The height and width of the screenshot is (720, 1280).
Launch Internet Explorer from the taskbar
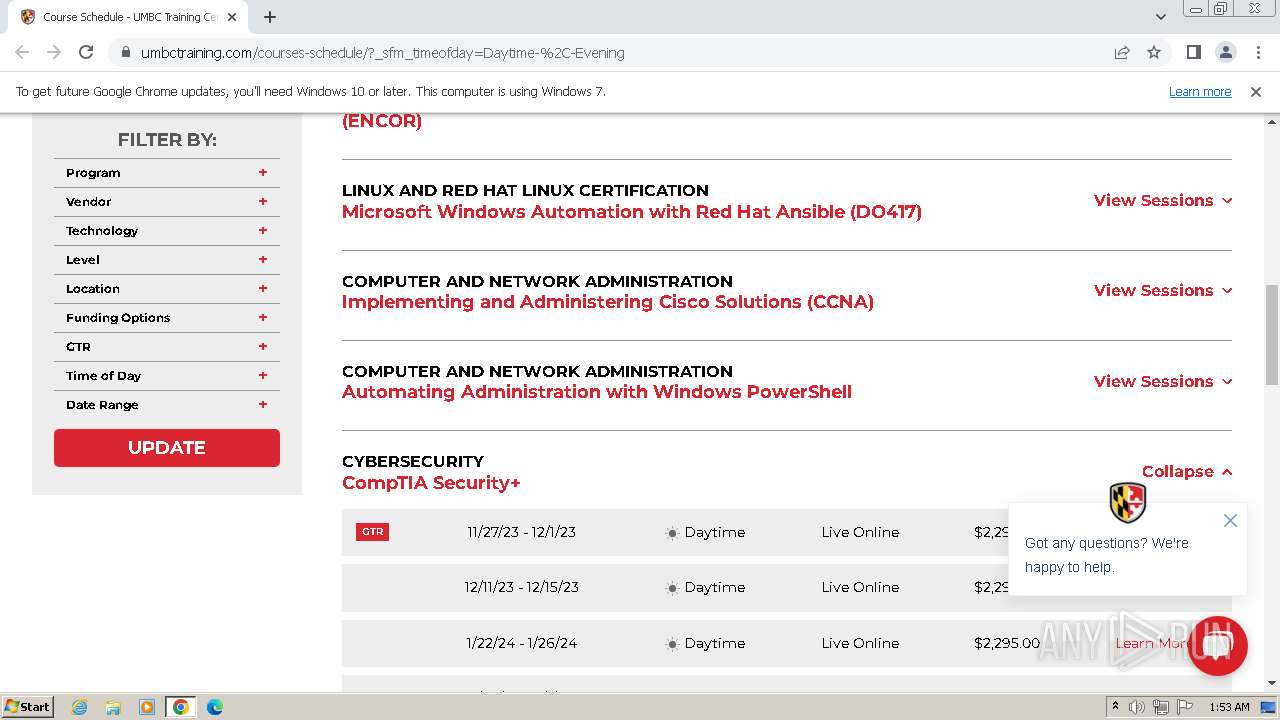tap(80, 707)
